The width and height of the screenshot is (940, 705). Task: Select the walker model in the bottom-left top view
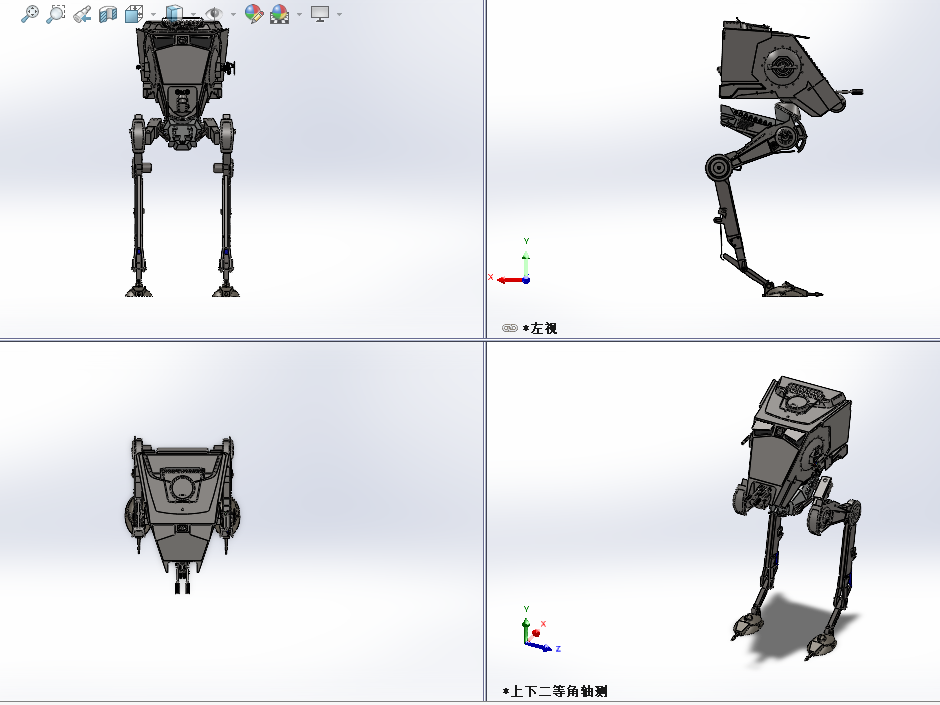(x=182, y=515)
